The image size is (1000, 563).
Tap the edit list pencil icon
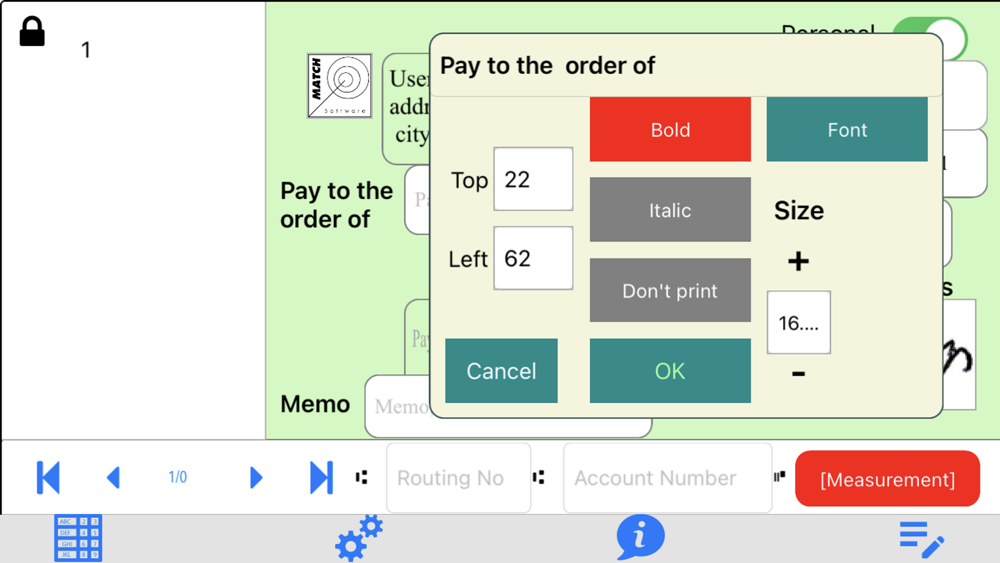pos(921,539)
